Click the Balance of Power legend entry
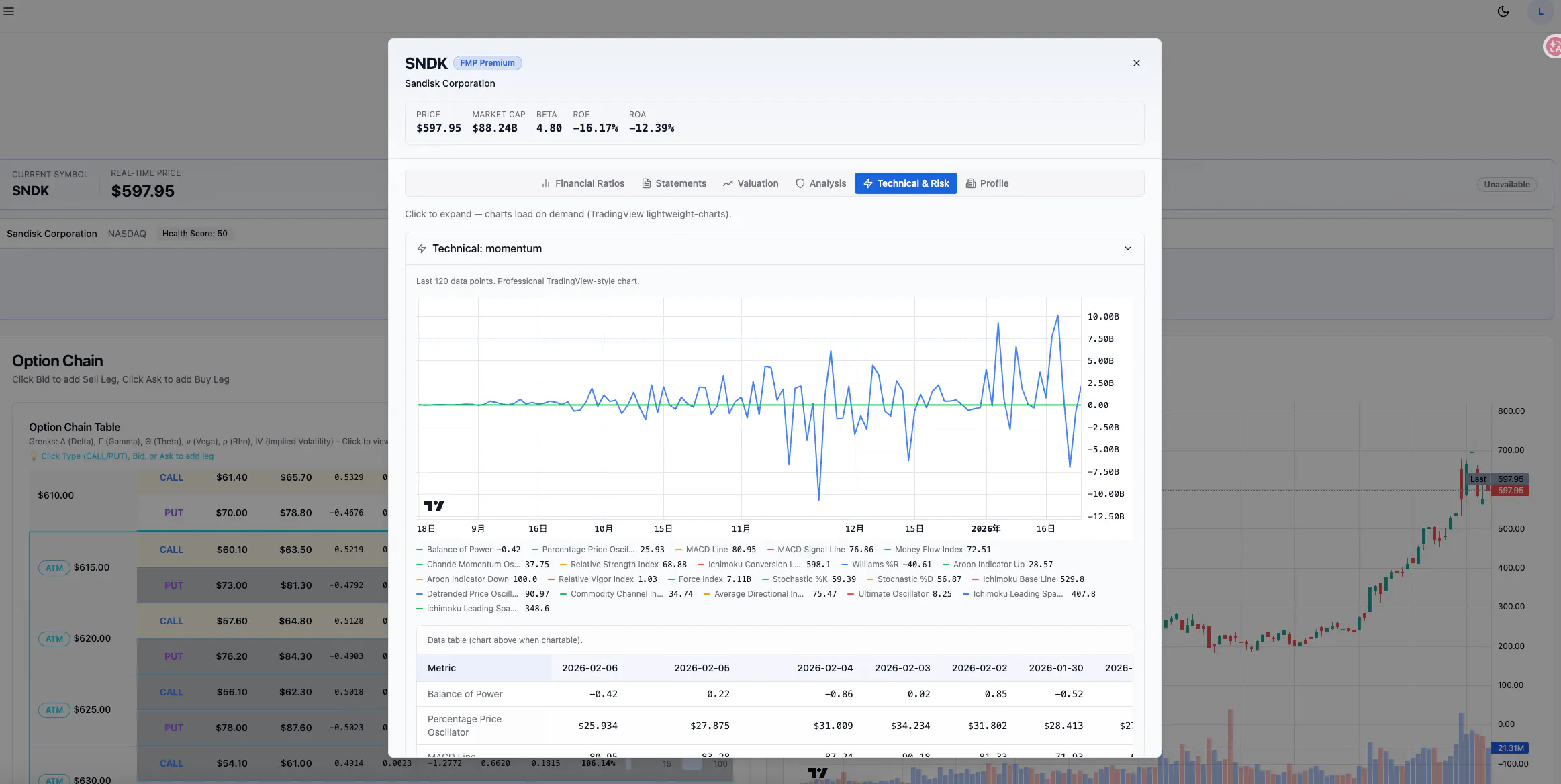The image size is (1561, 784). (468, 550)
